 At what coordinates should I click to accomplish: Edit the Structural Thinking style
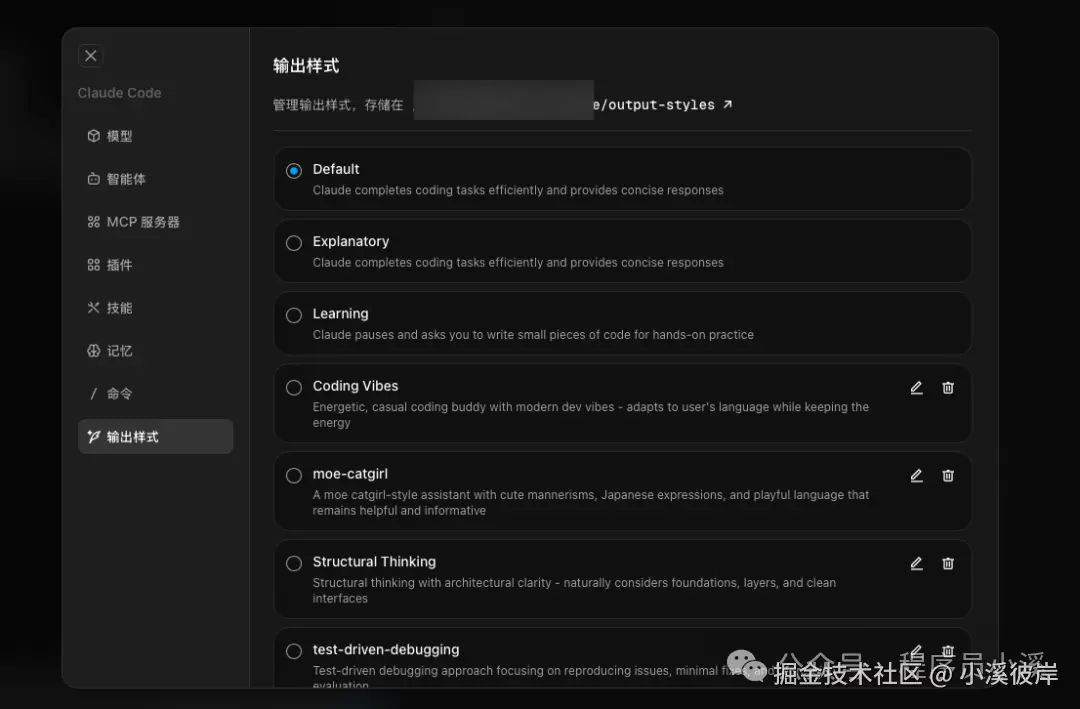(916, 564)
